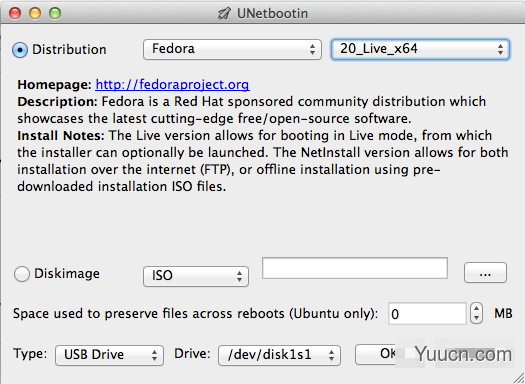Select the Diskimage radio button
525x384 pixels.
point(22,274)
